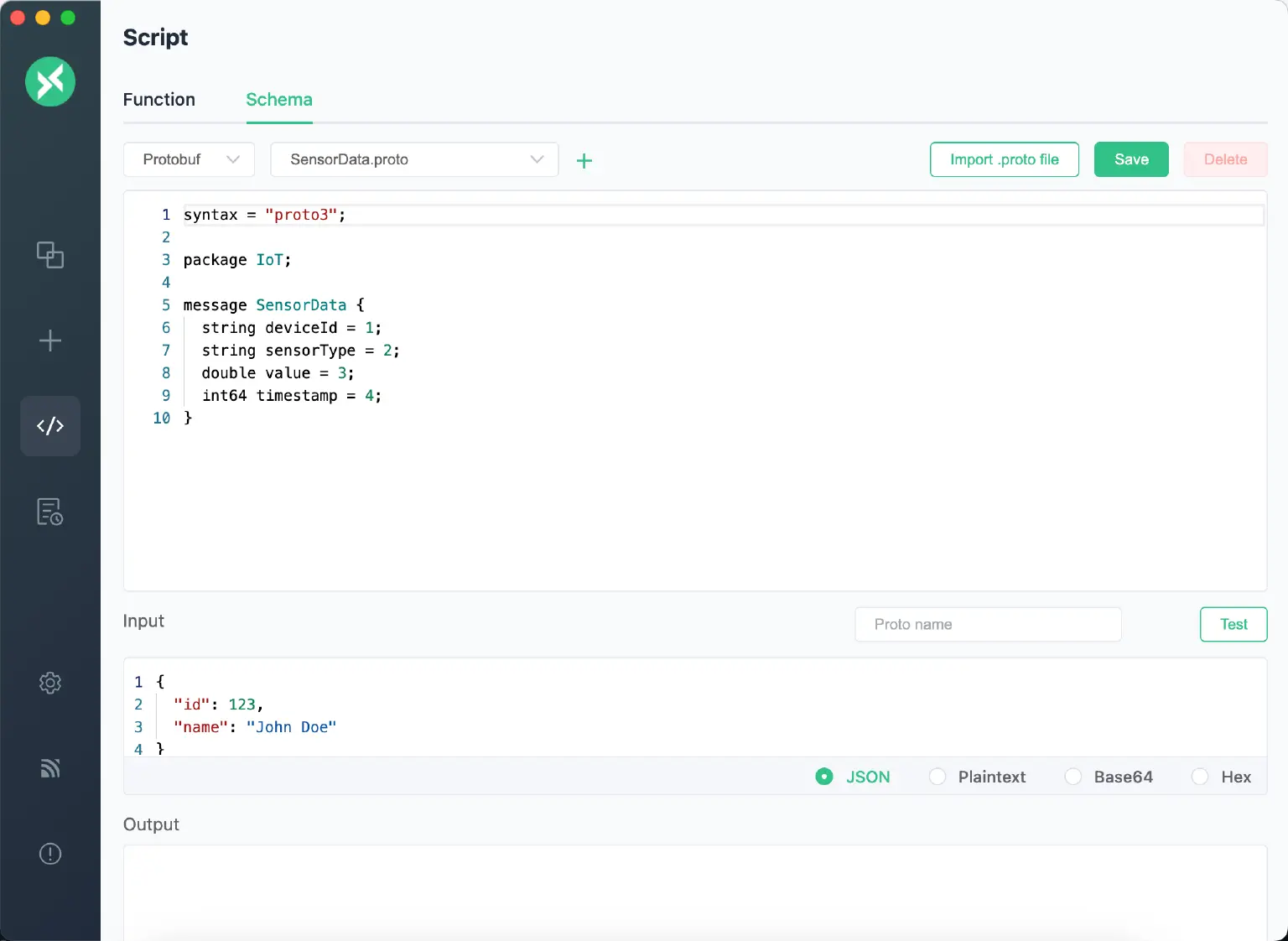The width and height of the screenshot is (1288, 941).
Task: Click the New Connection plus icon in sidebar
Action: click(x=50, y=341)
